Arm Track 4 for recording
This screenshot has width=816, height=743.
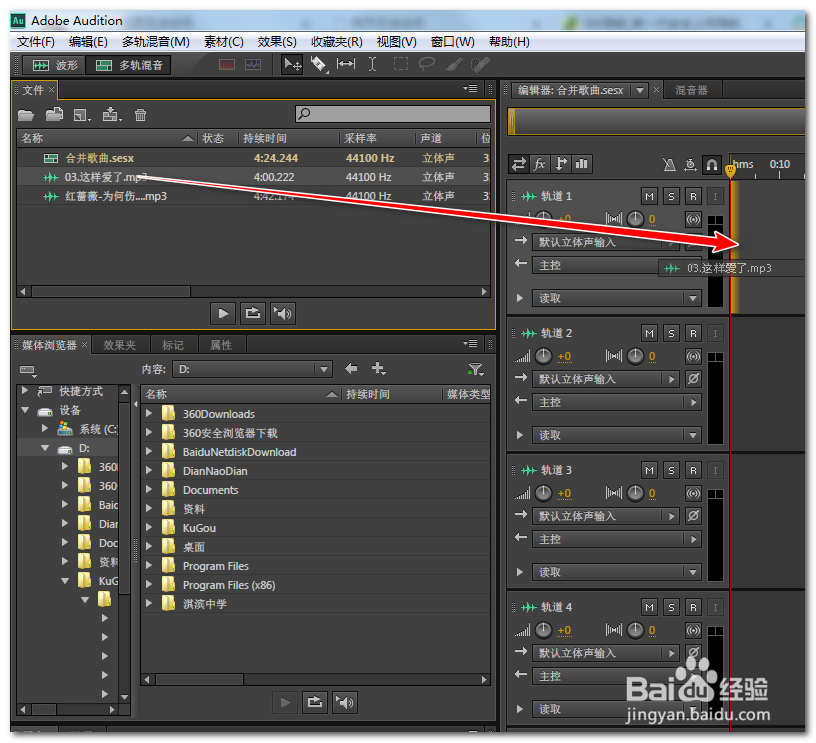coord(693,607)
